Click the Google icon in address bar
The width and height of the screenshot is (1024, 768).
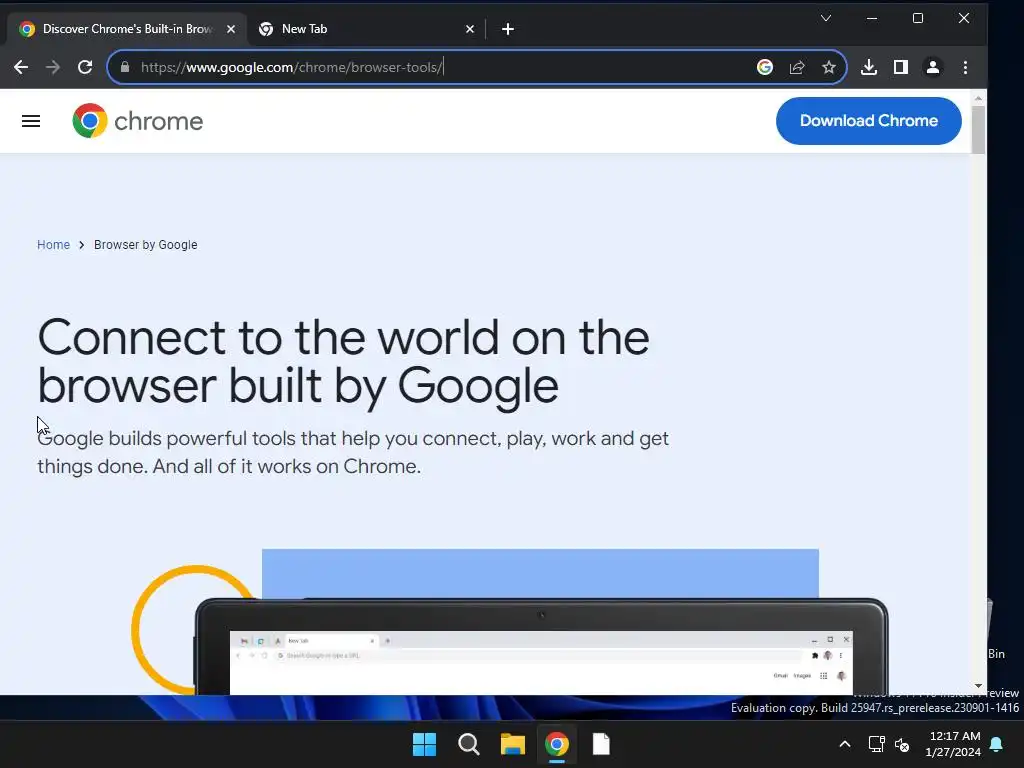tap(765, 67)
